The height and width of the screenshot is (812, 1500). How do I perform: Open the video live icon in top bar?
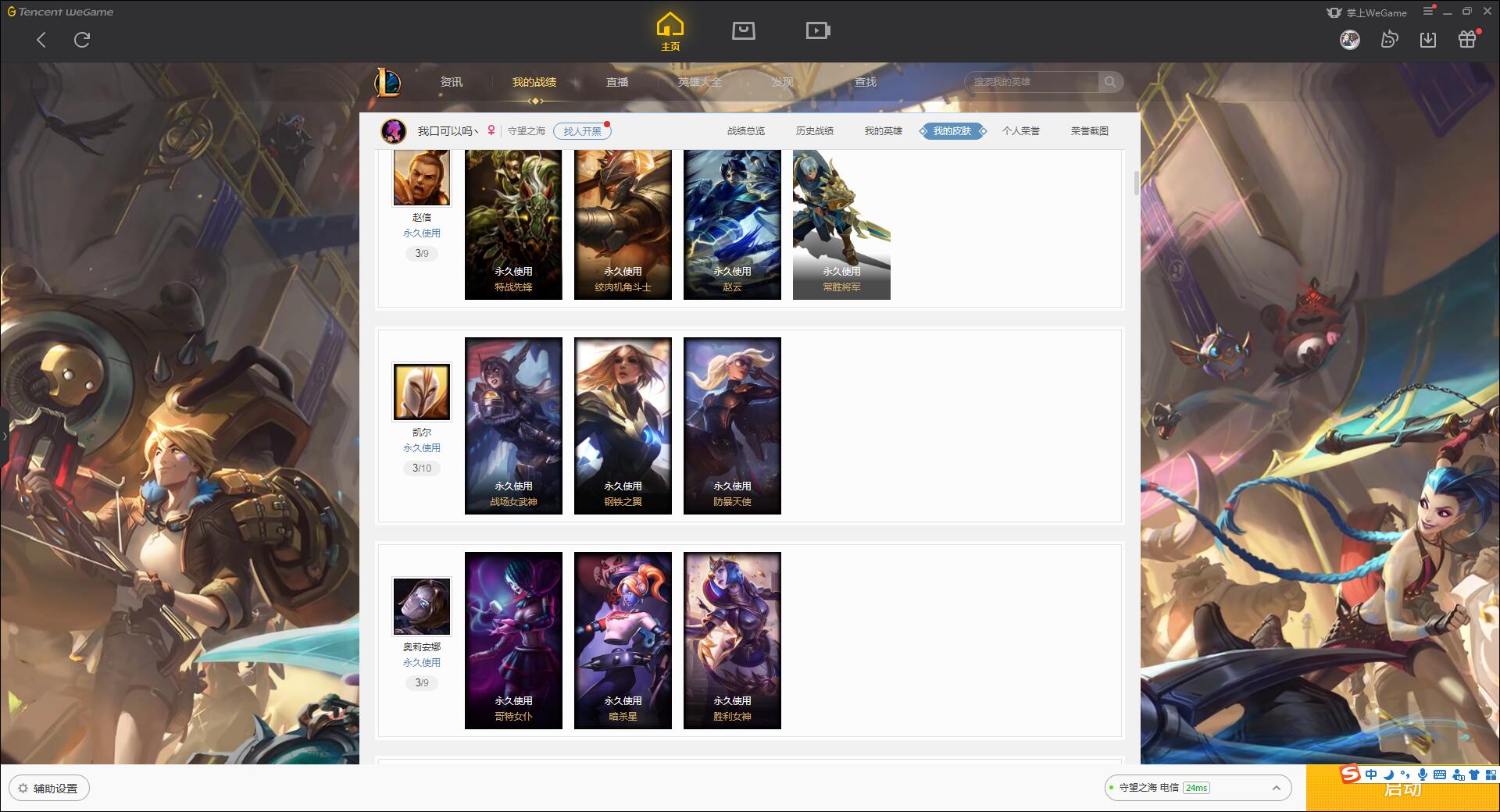coord(818,30)
